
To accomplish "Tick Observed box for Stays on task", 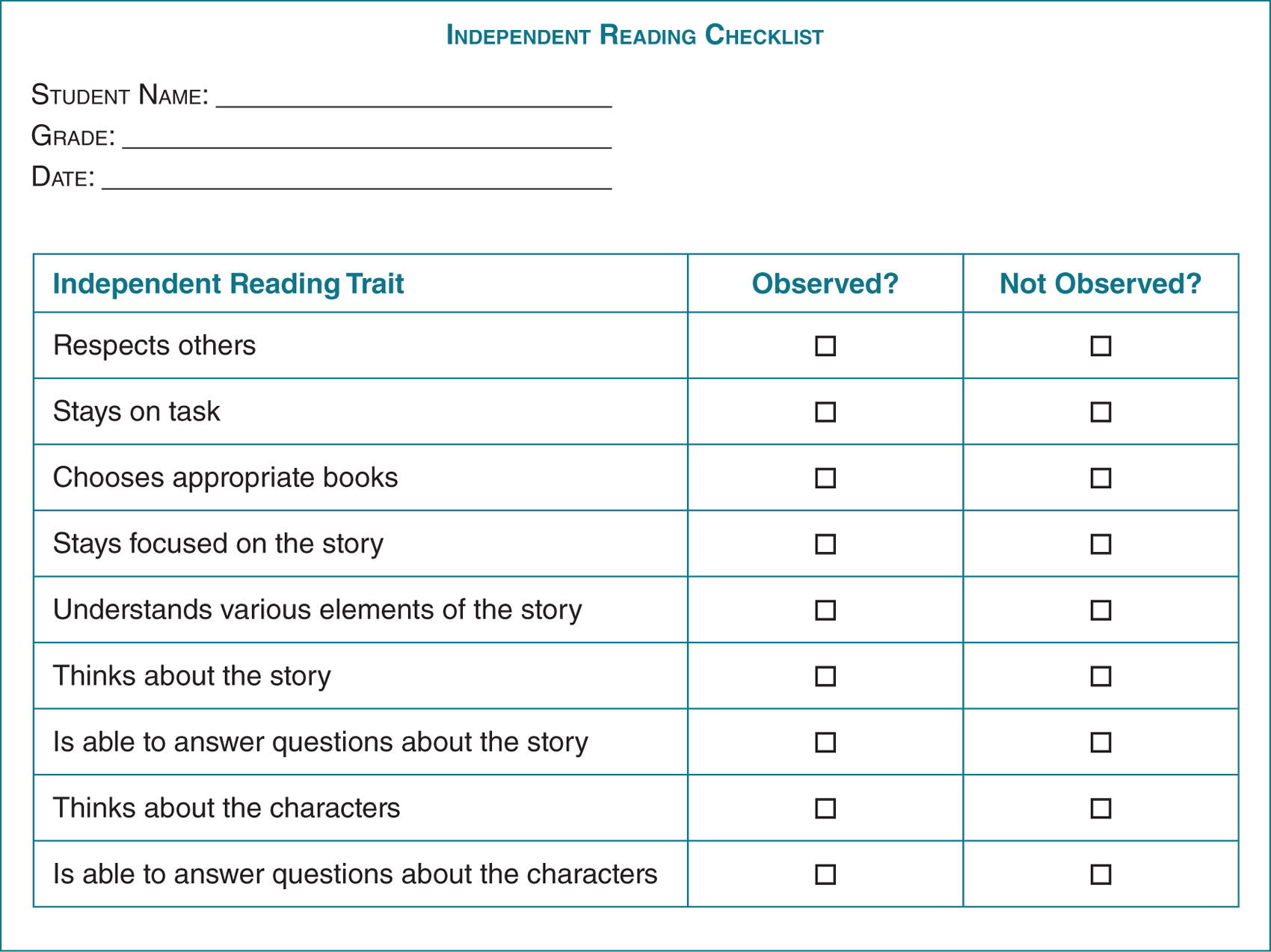I will point(825,412).
